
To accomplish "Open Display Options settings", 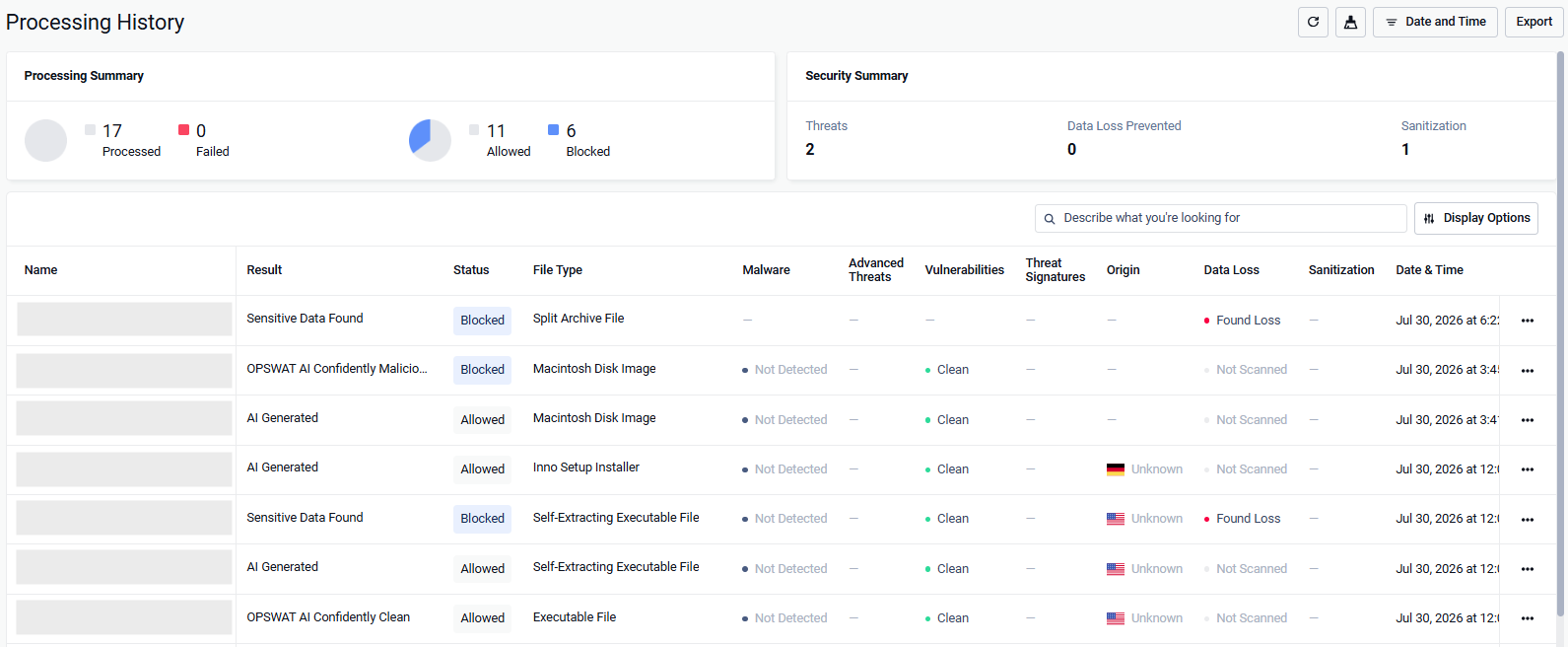I will [1475, 218].
